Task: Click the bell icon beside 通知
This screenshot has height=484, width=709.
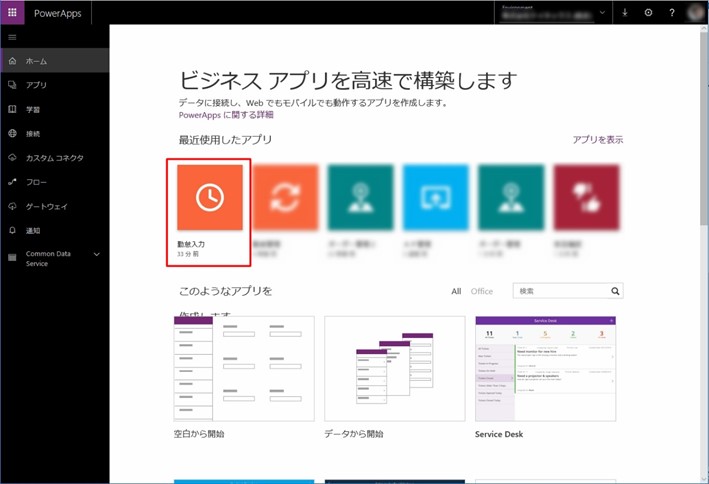Action: 12,230
